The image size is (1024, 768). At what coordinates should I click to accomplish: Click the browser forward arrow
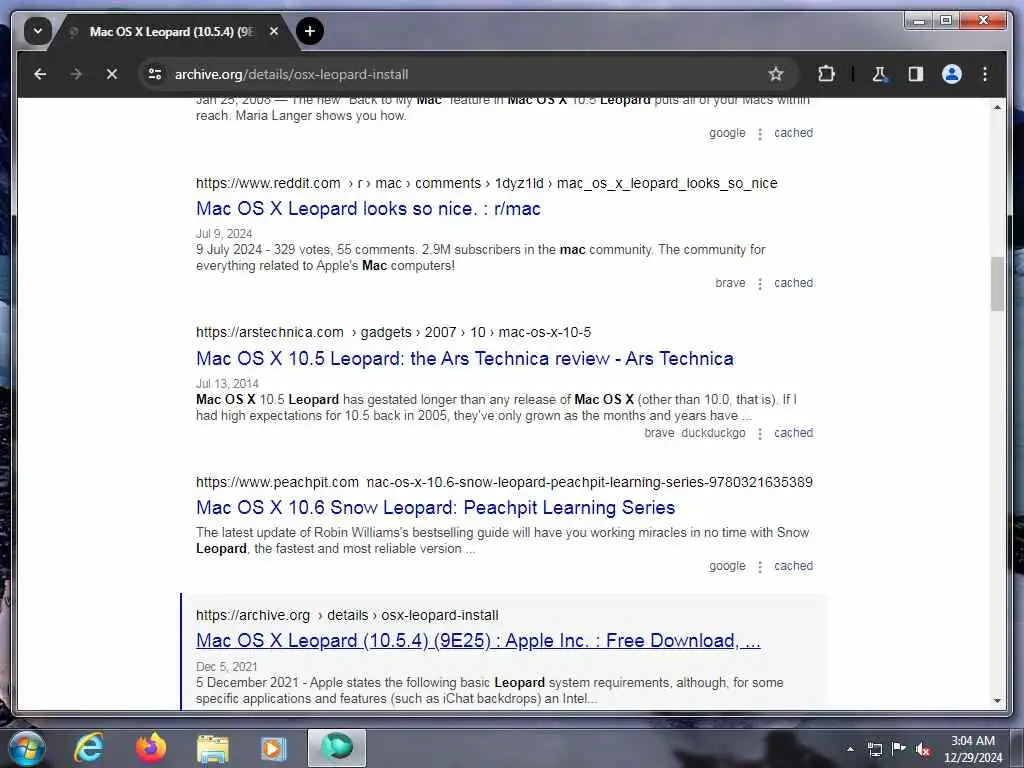[x=76, y=74]
